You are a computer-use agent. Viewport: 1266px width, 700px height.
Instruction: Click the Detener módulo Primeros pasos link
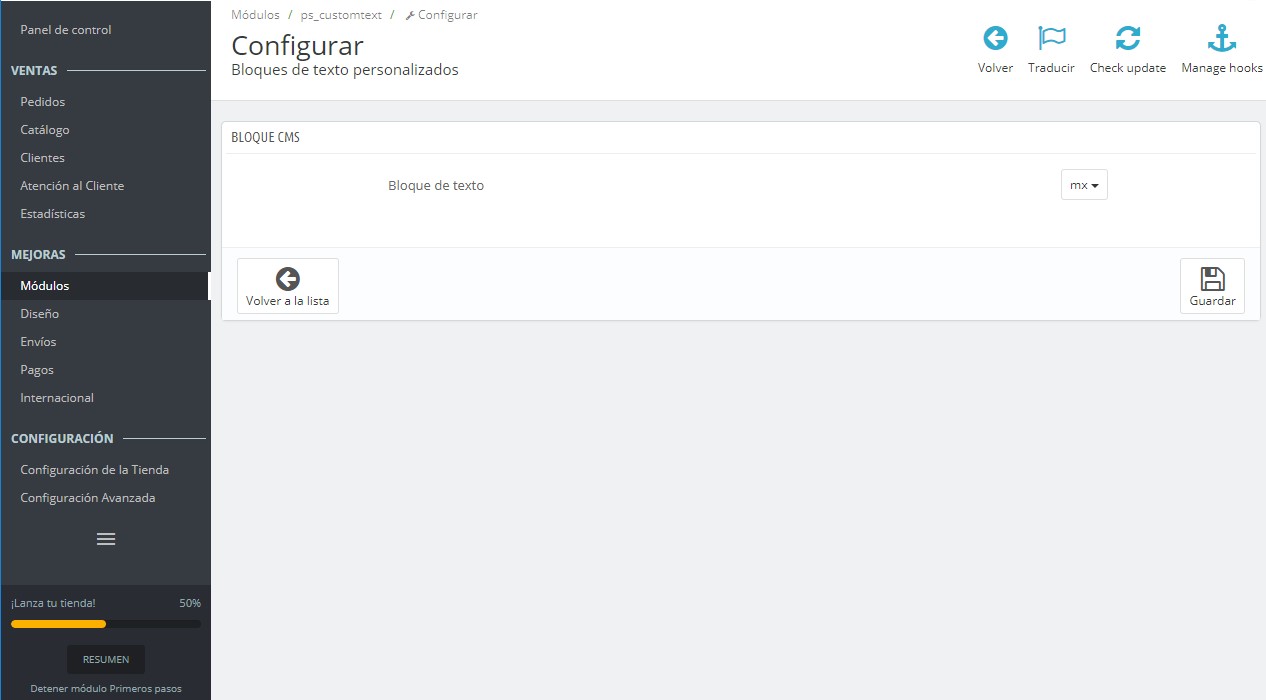point(106,689)
